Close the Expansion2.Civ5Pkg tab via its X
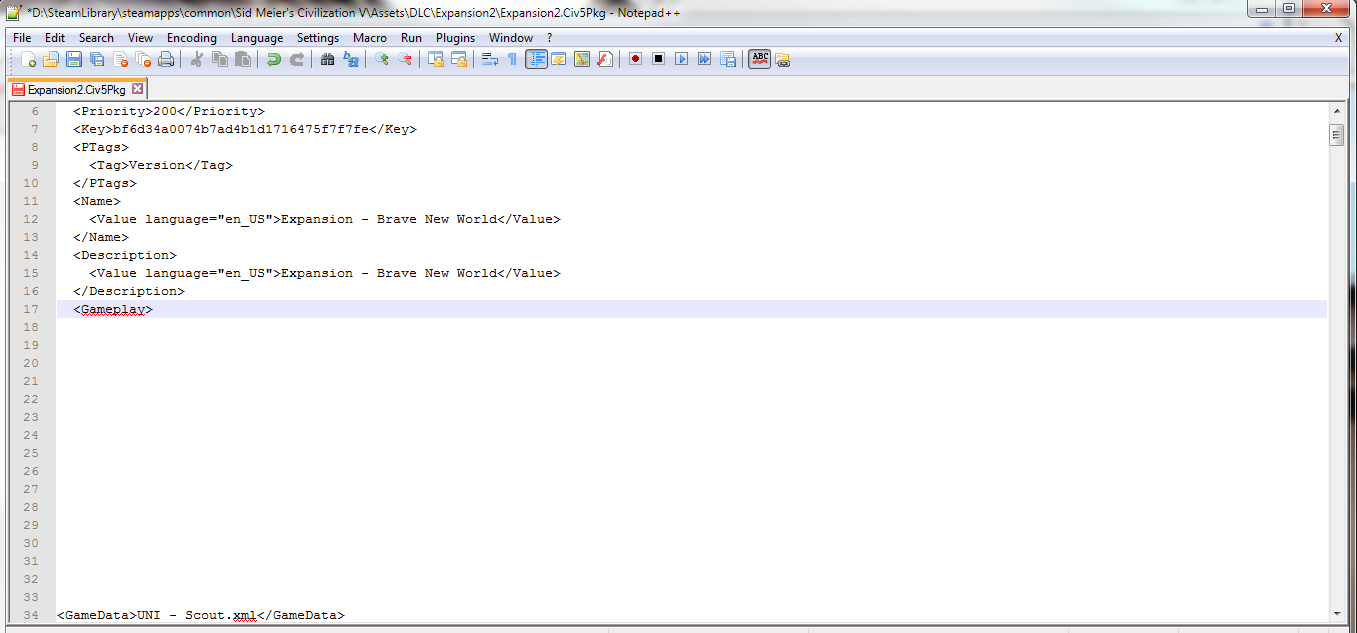Screen dimensions: 1357x633 [138, 89]
